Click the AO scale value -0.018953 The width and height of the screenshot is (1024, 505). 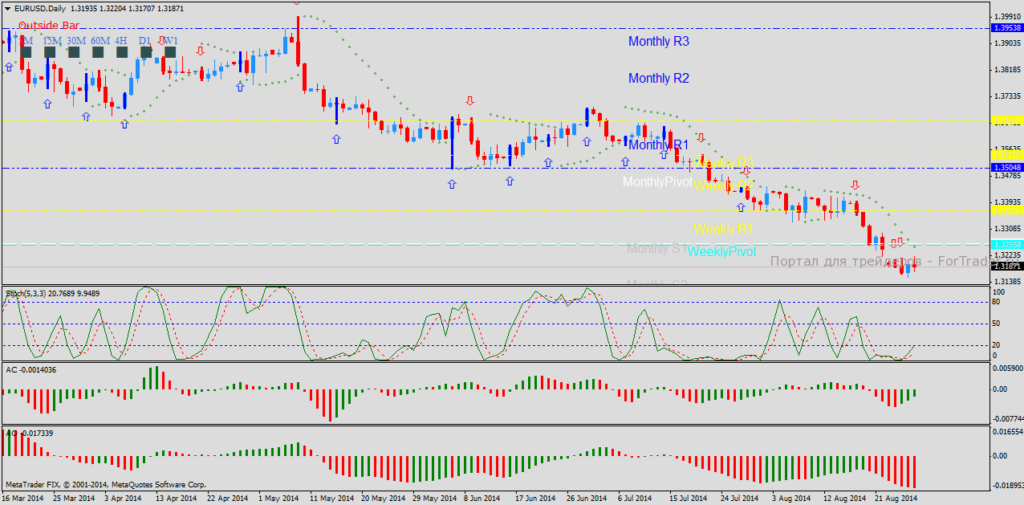click(1008, 486)
